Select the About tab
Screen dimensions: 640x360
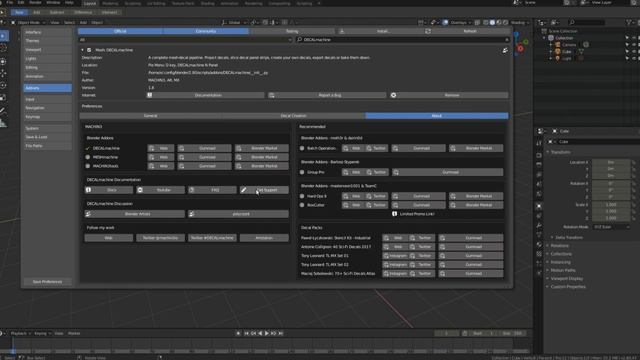point(437,116)
